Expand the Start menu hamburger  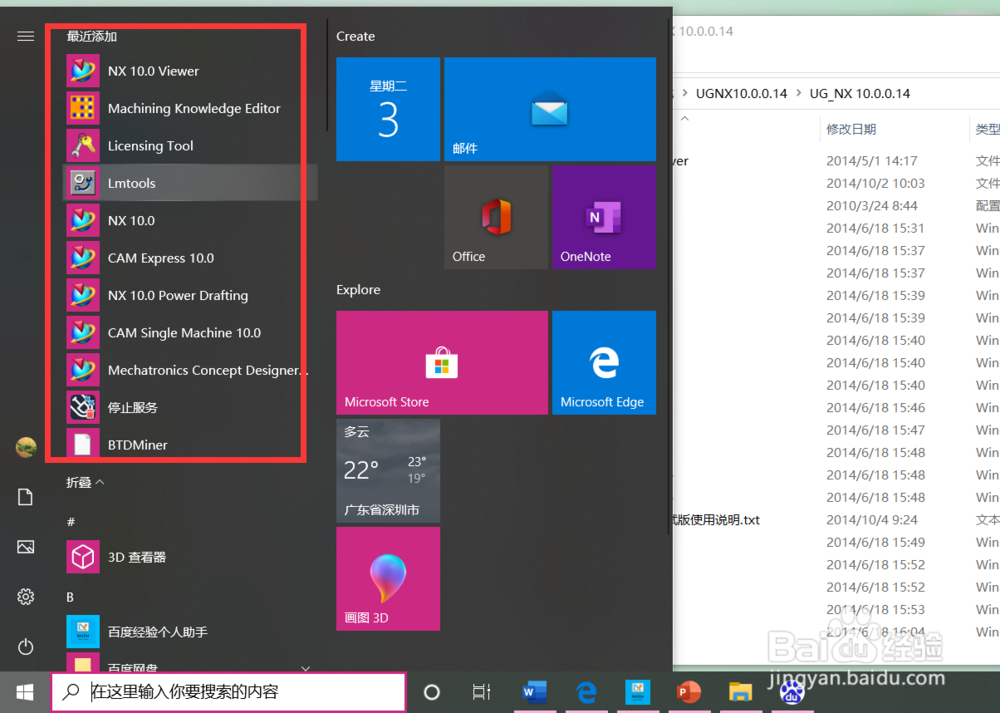click(26, 36)
